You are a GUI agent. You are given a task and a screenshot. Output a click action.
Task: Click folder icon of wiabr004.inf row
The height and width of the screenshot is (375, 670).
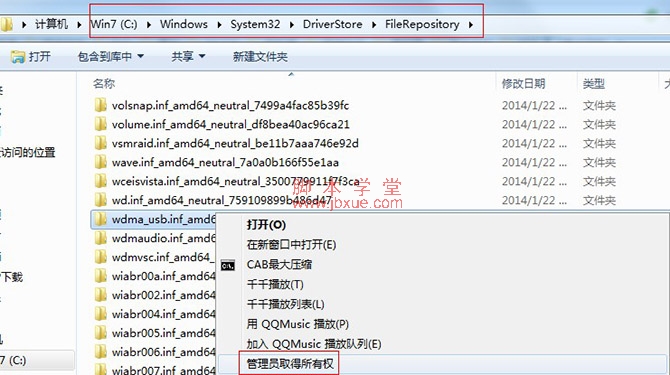pyautogui.click(x=100, y=313)
